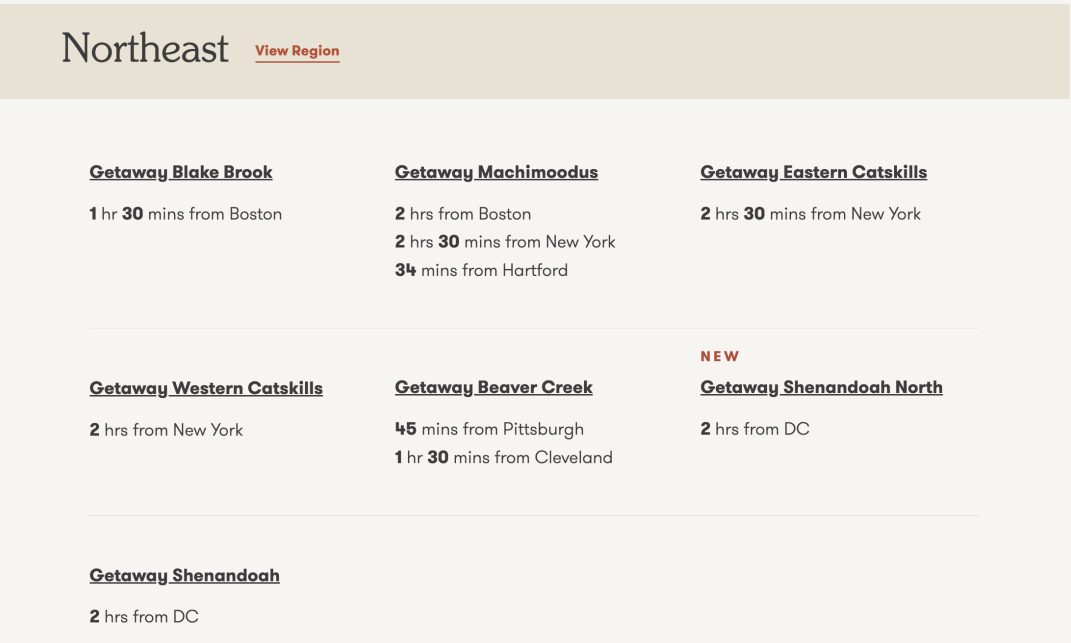The width and height of the screenshot is (1071, 643).
Task: Click the 1 hr 30 mins from Boston text
Action: pyautogui.click(x=186, y=214)
